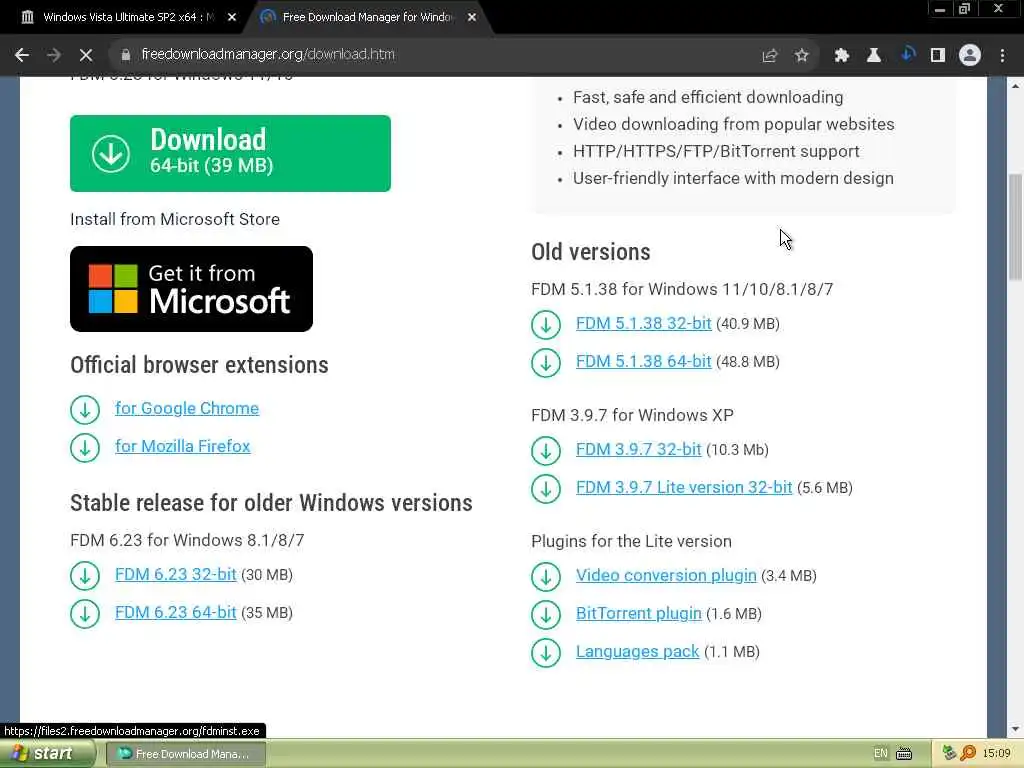Open the Extensions puzzle piece icon

(x=842, y=56)
